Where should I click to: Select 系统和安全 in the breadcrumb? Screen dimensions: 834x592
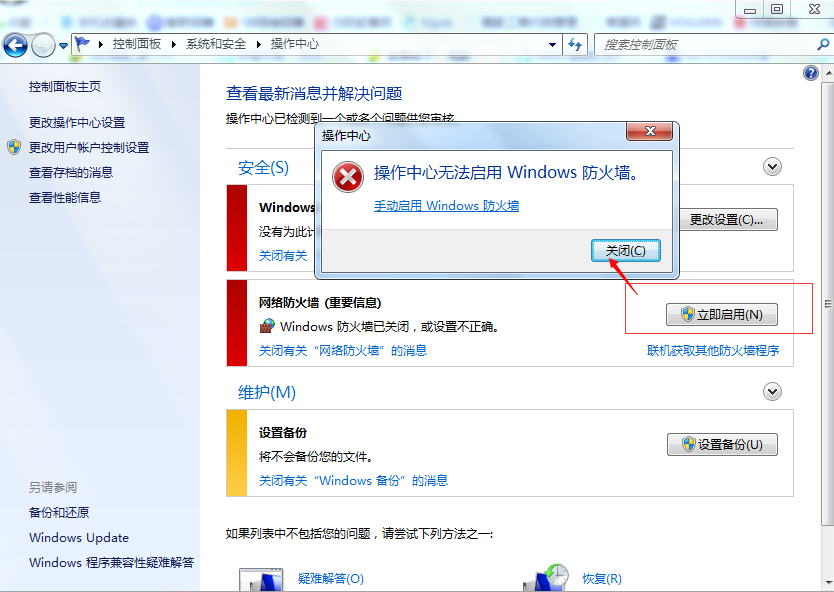216,44
